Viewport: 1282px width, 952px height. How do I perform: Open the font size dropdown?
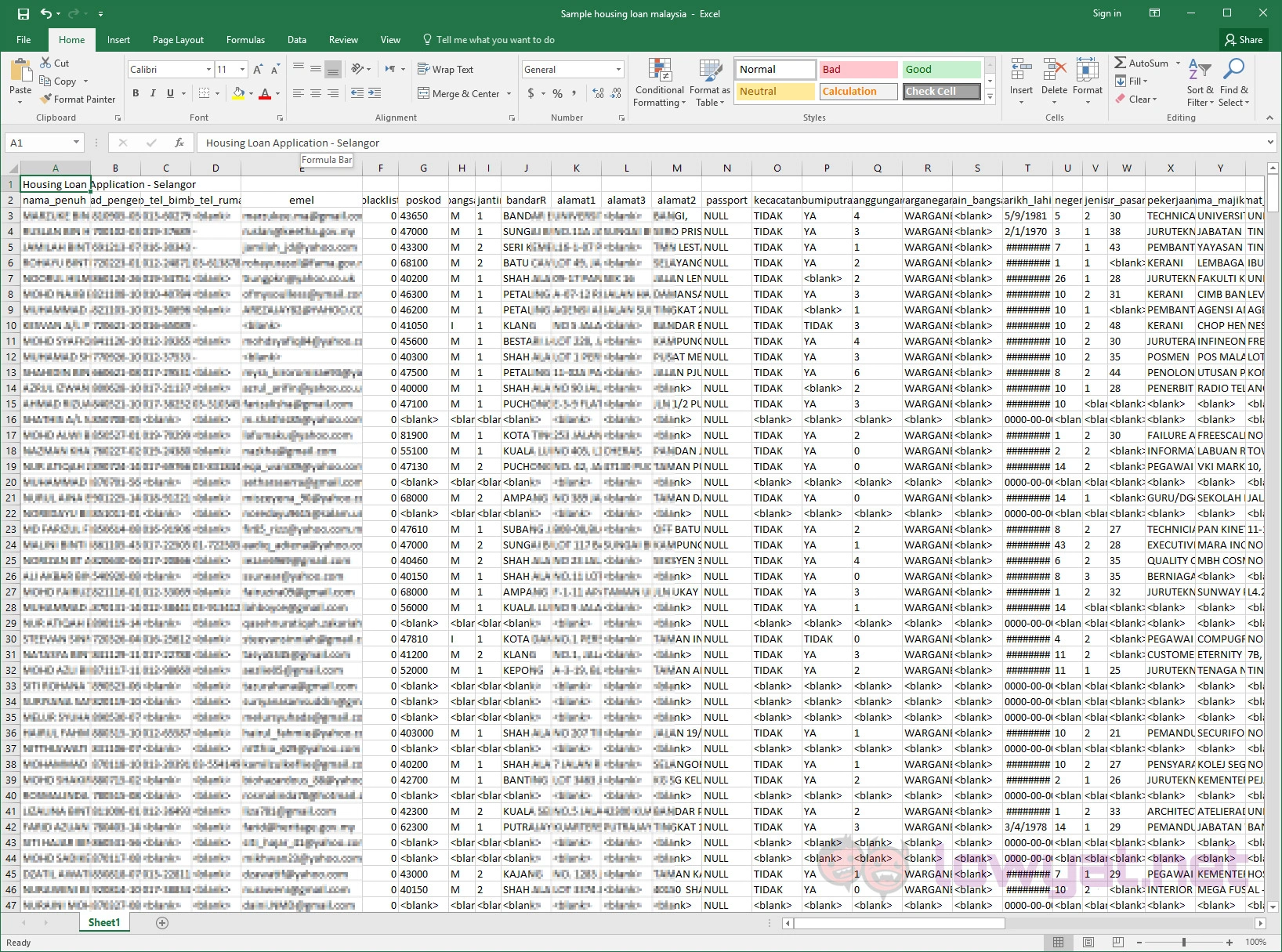pyautogui.click(x=243, y=70)
